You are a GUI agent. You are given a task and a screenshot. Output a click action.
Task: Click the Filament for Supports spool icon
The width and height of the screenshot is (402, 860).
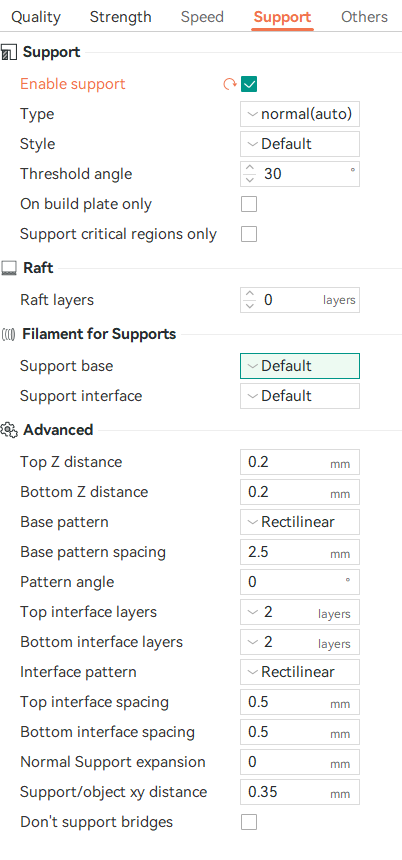(x=9, y=334)
